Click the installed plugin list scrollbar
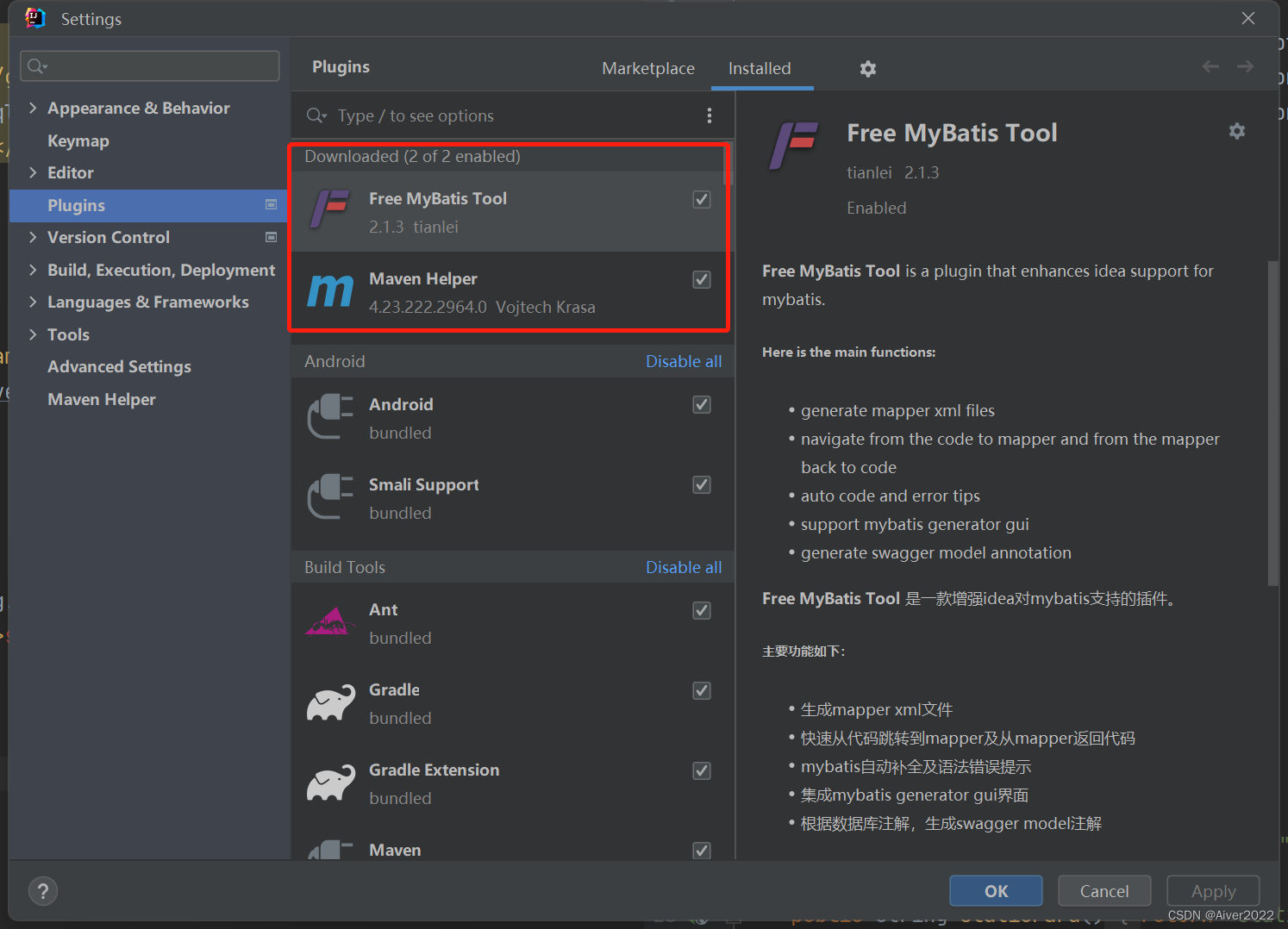 [728, 164]
